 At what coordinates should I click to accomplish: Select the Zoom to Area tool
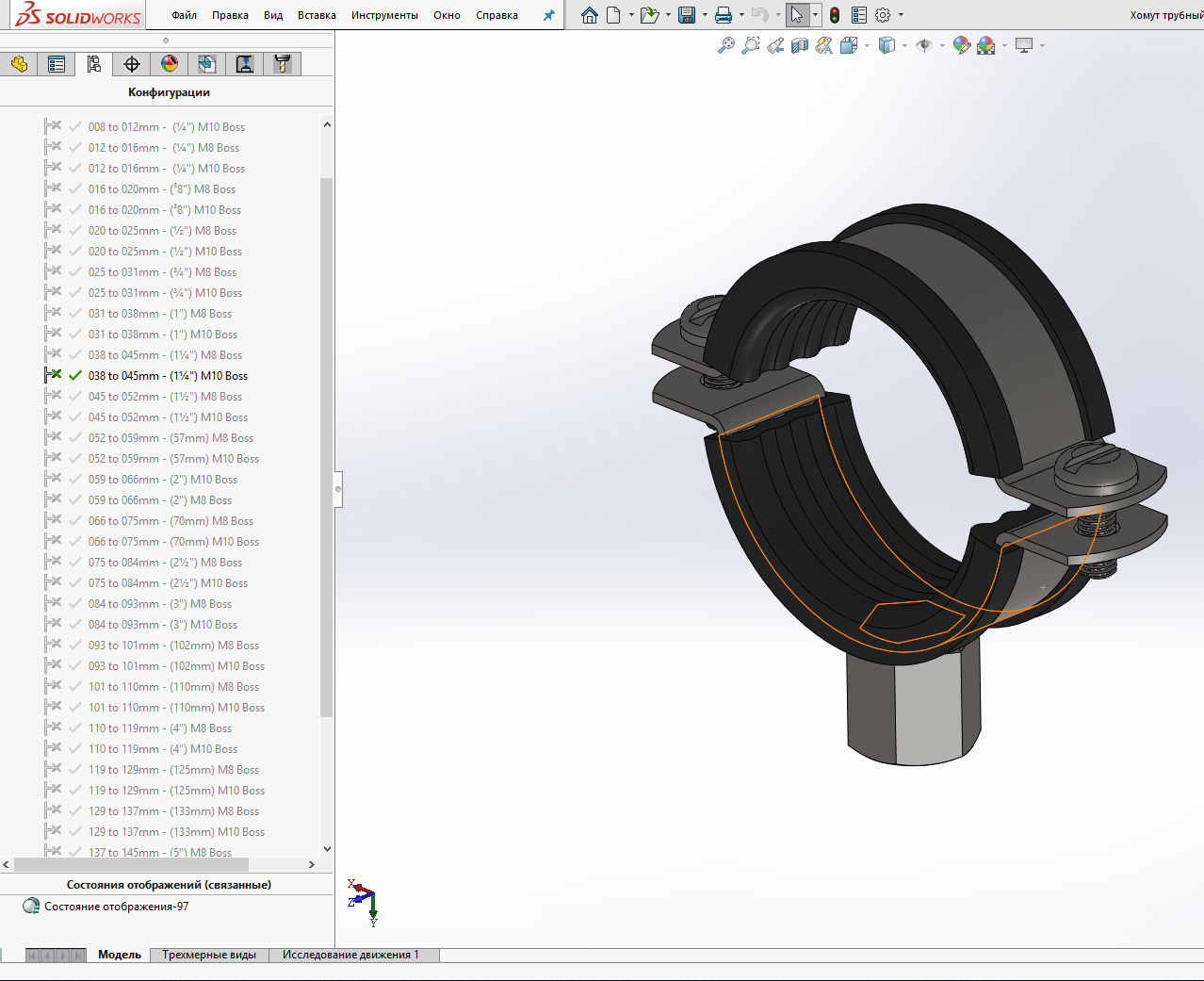pyautogui.click(x=751, y=45)
